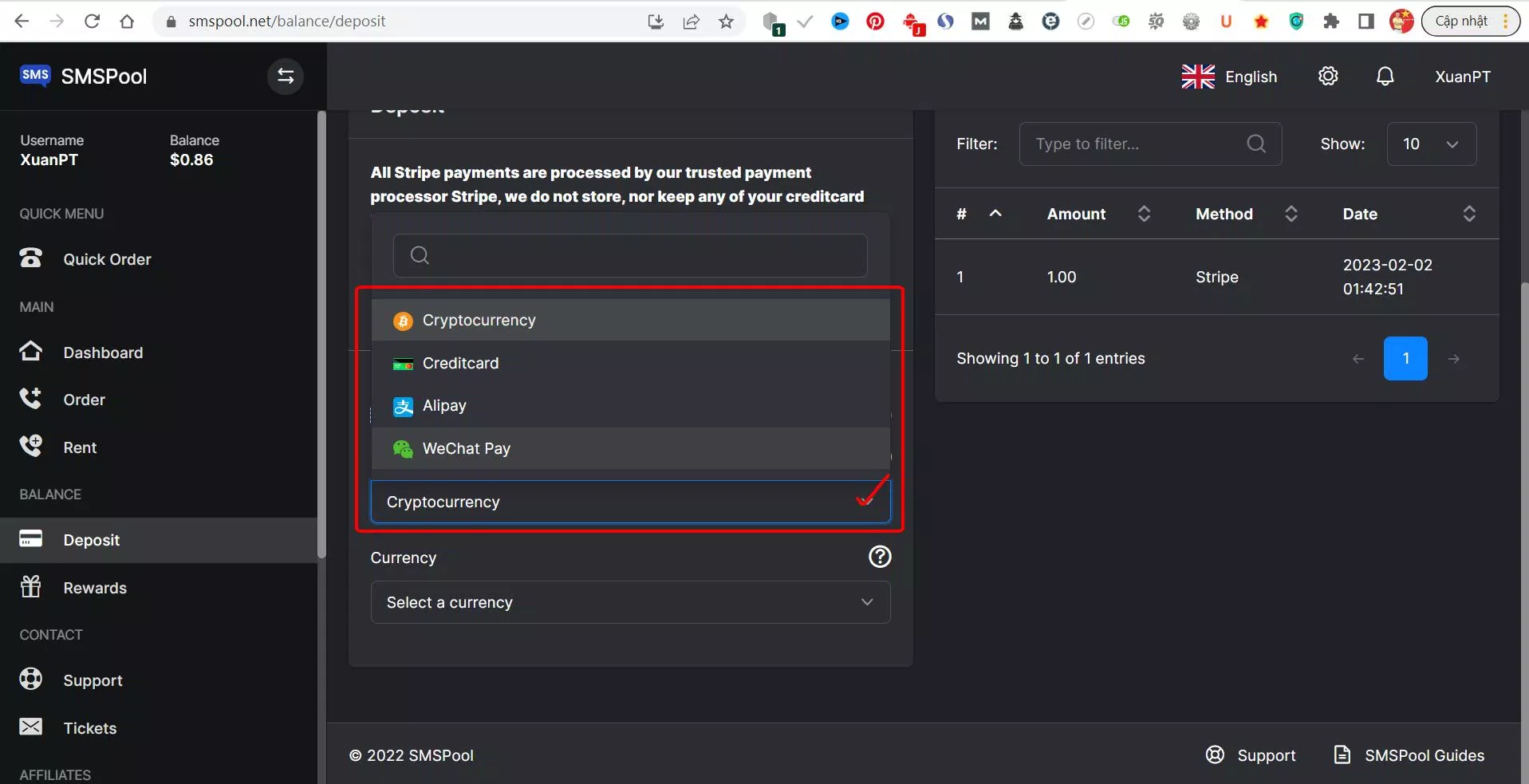Go to pagination page 1
Viewport: 1529px width, 784px height.
1405,359
